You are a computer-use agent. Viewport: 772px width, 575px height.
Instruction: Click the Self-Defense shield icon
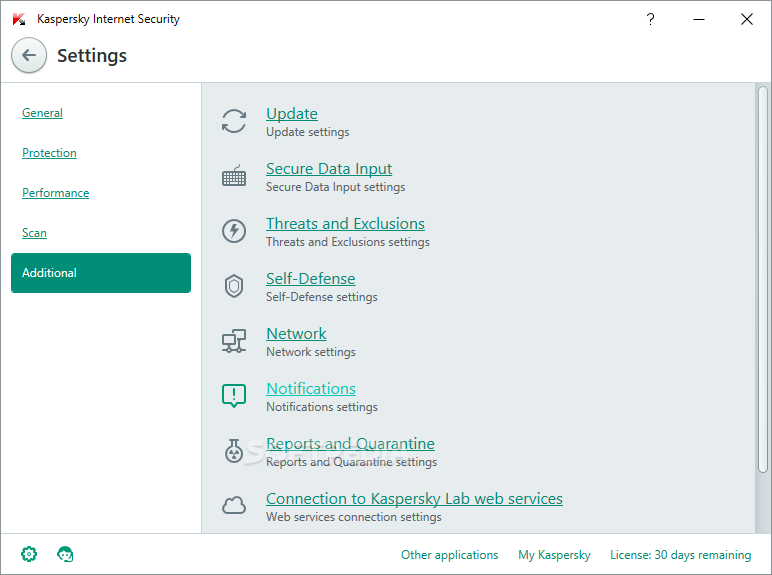point(234,286)
